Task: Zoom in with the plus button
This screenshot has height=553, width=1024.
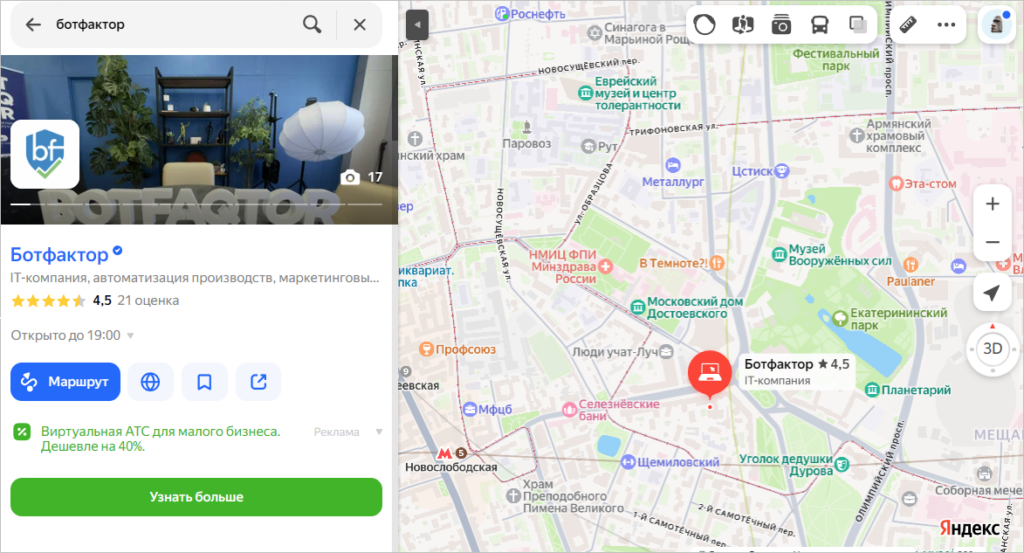Action: pos(992,204)
